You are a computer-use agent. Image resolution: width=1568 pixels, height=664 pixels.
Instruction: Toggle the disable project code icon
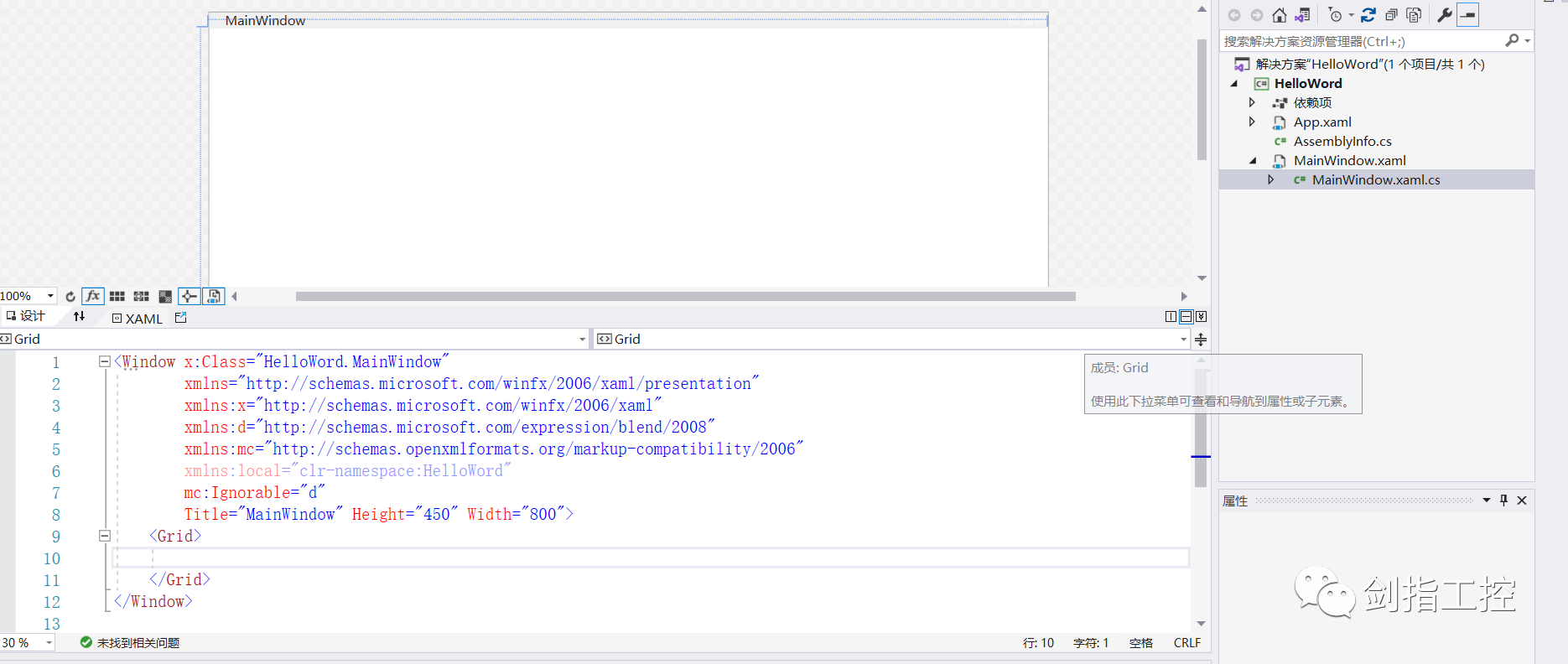(x=214, y=296)
